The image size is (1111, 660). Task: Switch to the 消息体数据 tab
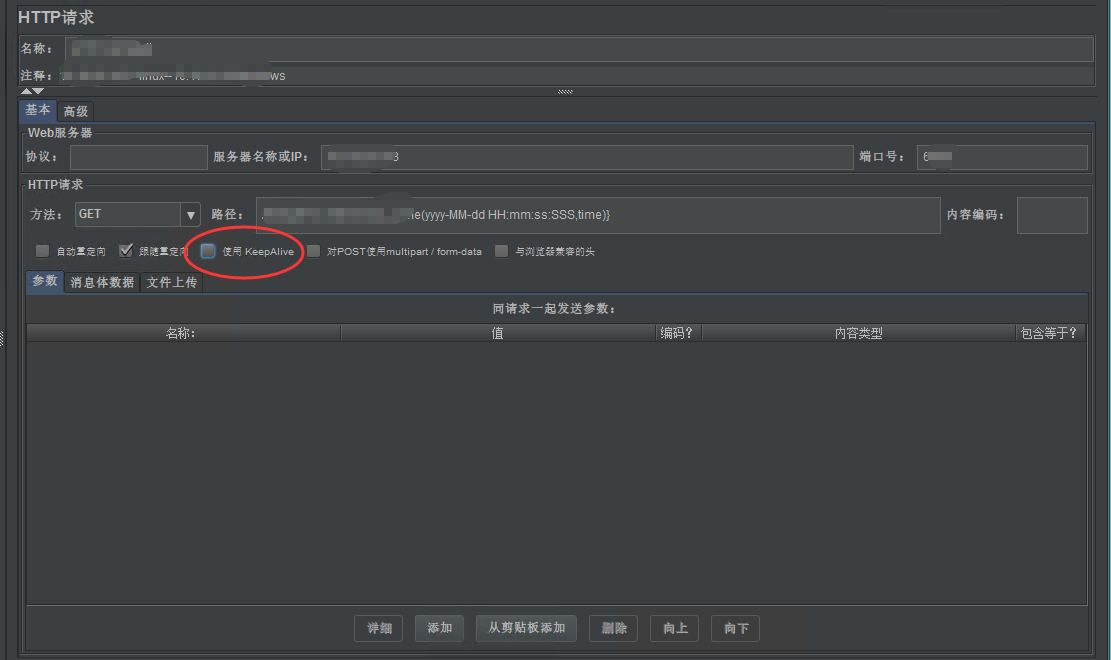click(x=100, y=282)
